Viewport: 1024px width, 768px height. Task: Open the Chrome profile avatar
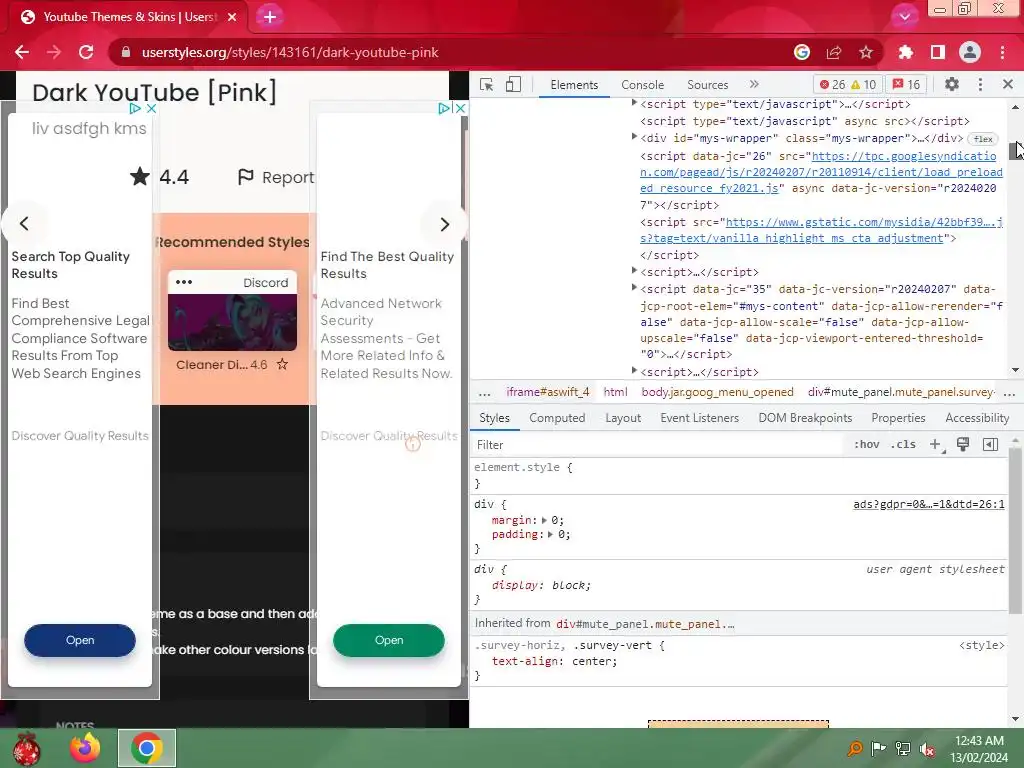pyautogui.click(x=970, y=52)
